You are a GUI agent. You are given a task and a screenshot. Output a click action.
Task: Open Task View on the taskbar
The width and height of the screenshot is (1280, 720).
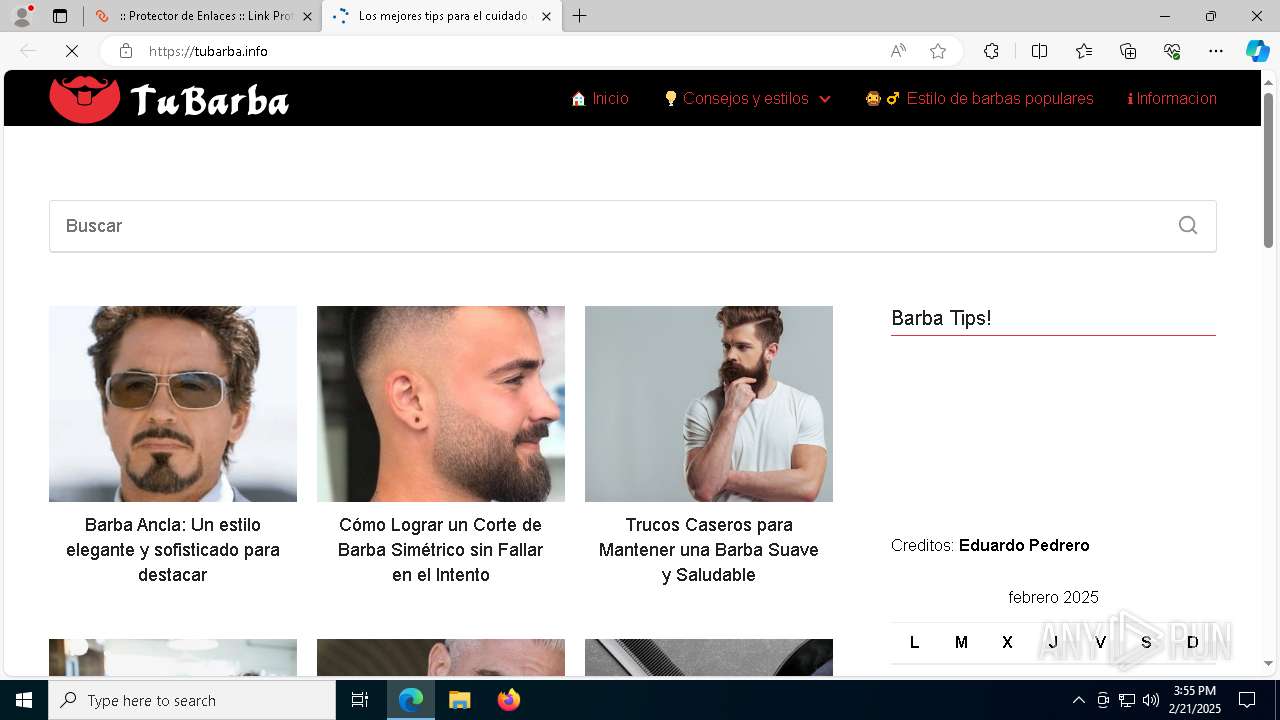pos(360,700)
